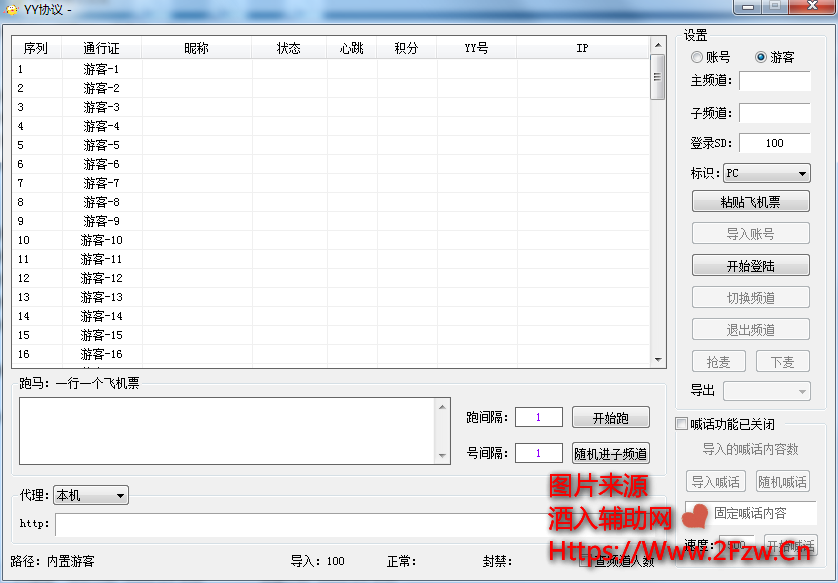Image resolution: width=838 pixels, height=583 pixels.
Task: Select row 游客-13 in the list
Action: [x=331, y=297]
